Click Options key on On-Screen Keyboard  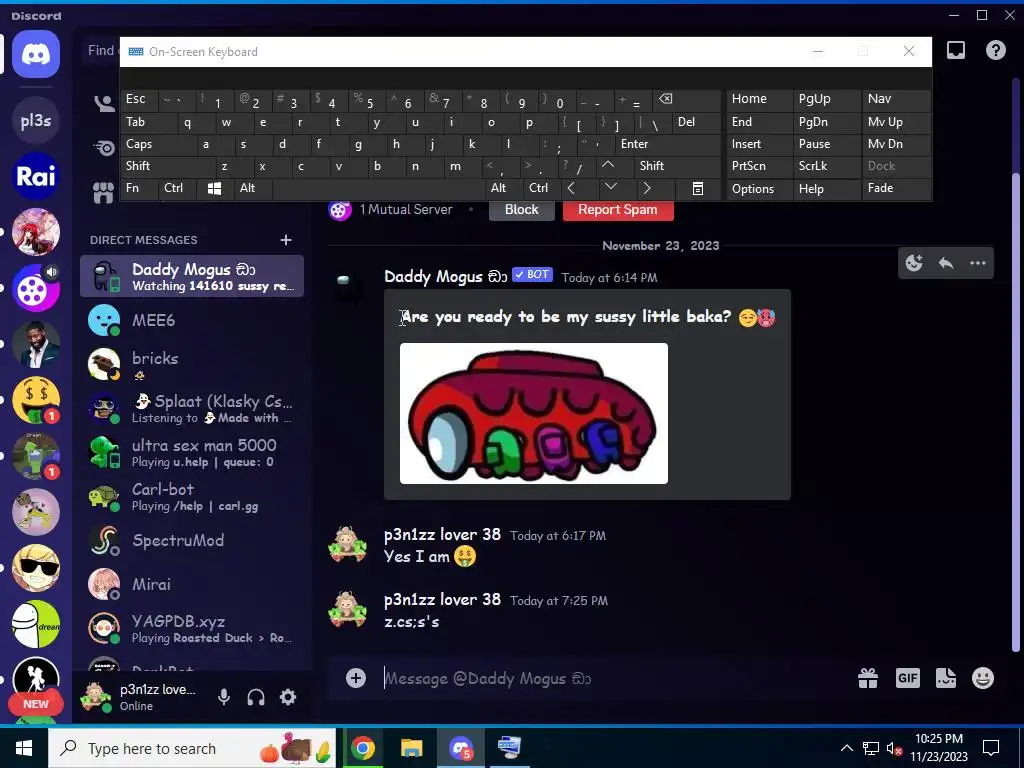point(758,189)
